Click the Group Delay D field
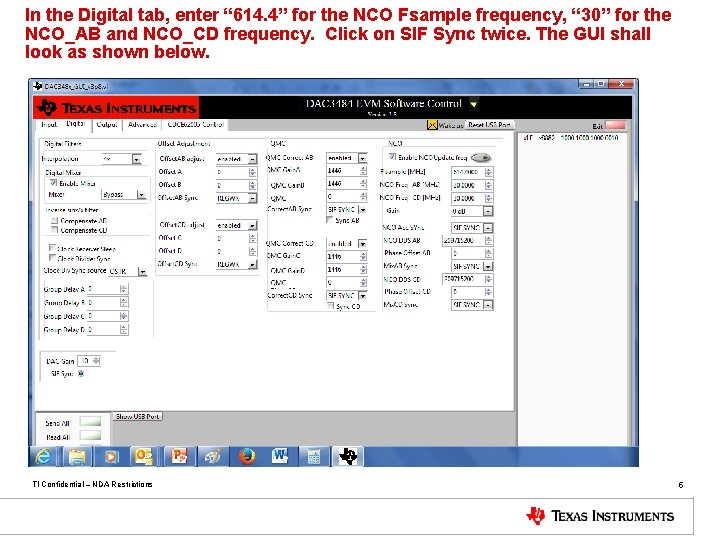 pyautogui.click(x=104, y=330)
